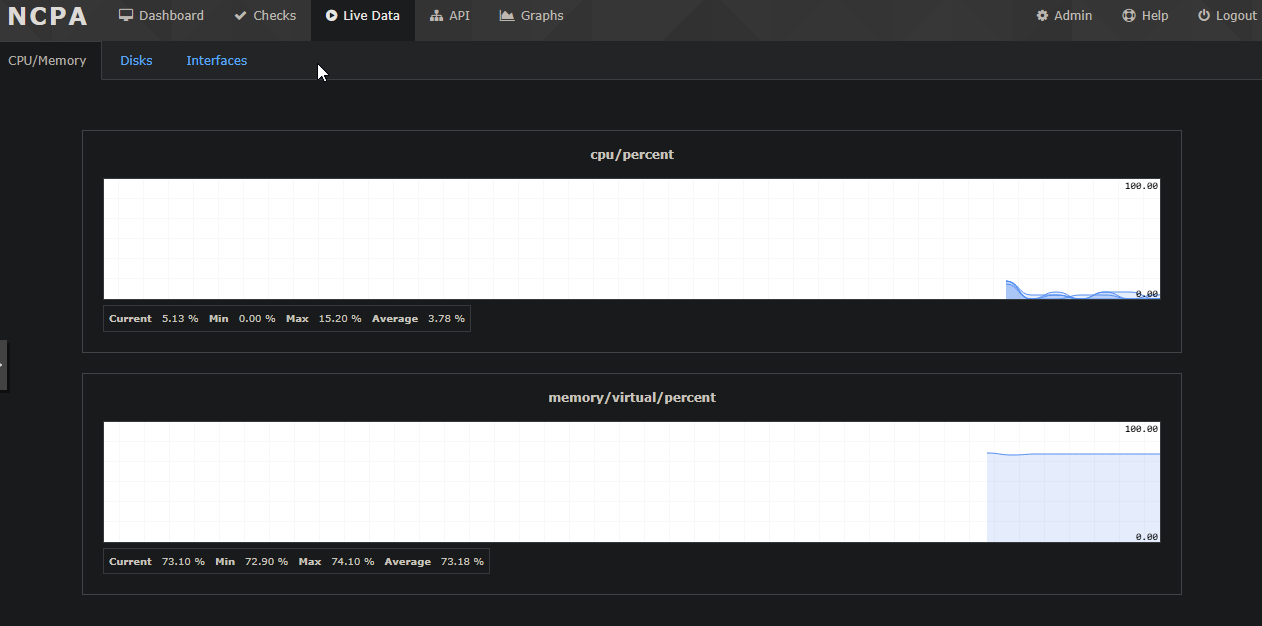Viewport: 1262px width, 626px height.
Task: Click the NCPA logo
Action: (48, 17)
